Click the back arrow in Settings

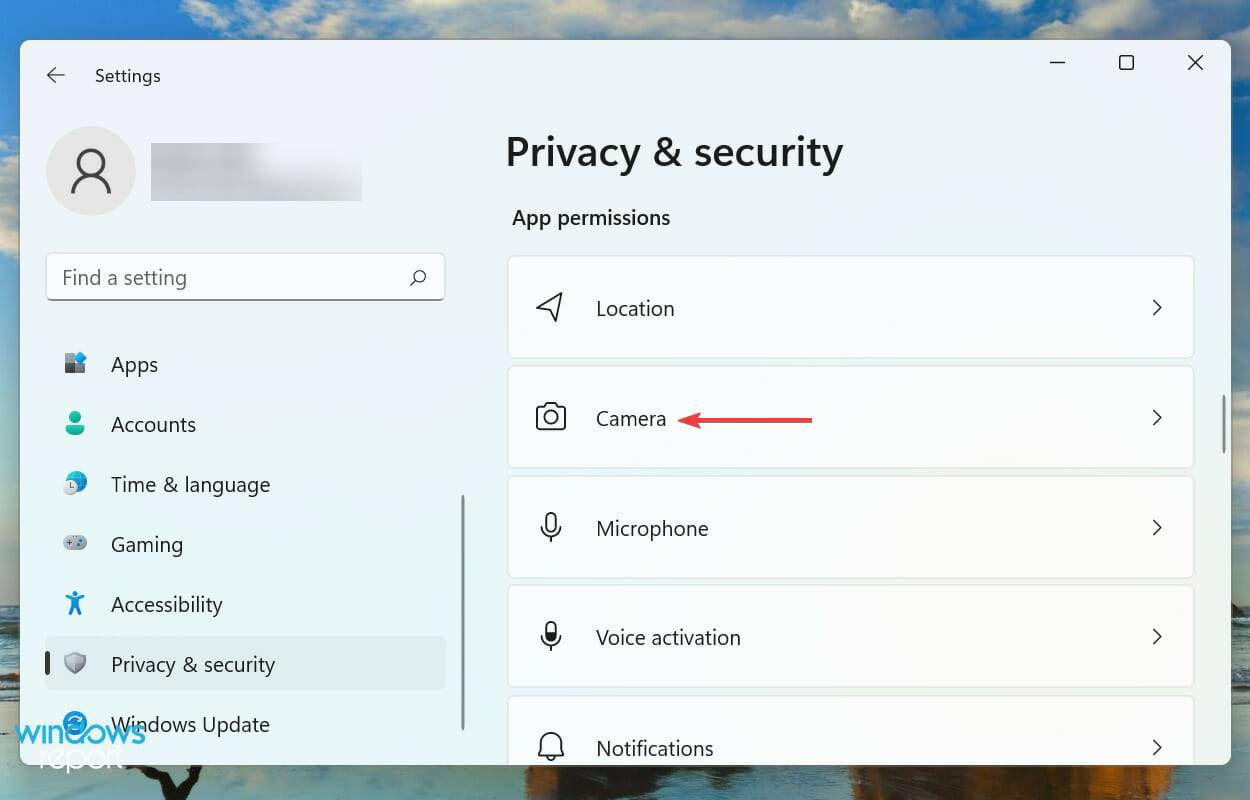coord(56,75)
